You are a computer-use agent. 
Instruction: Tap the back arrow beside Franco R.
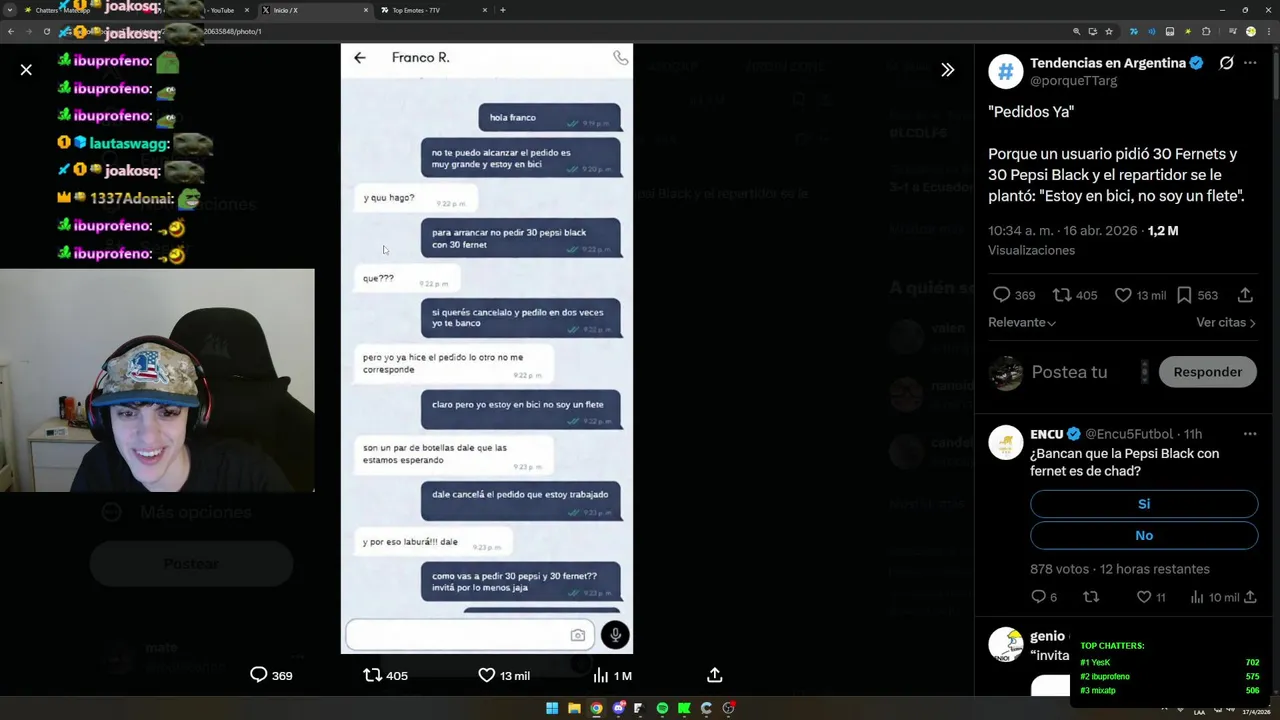[360, 58]
